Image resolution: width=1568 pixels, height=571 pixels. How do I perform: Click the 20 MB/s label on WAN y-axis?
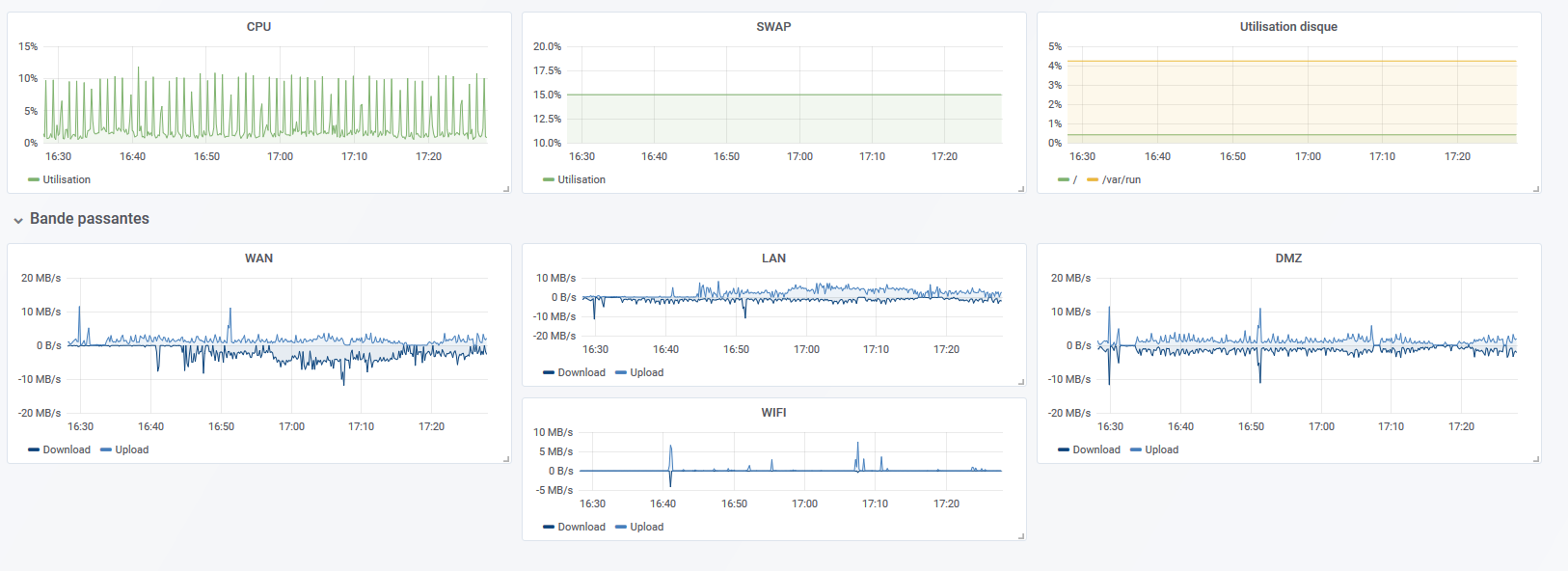41,278
